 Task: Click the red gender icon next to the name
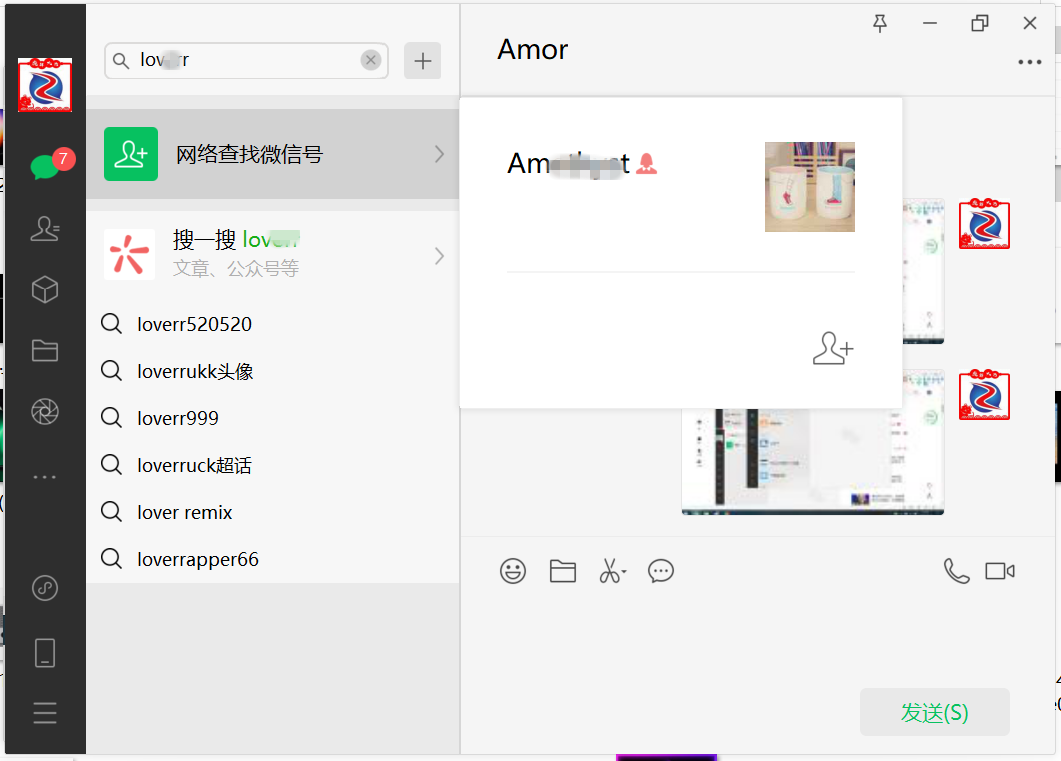[646, 163]
